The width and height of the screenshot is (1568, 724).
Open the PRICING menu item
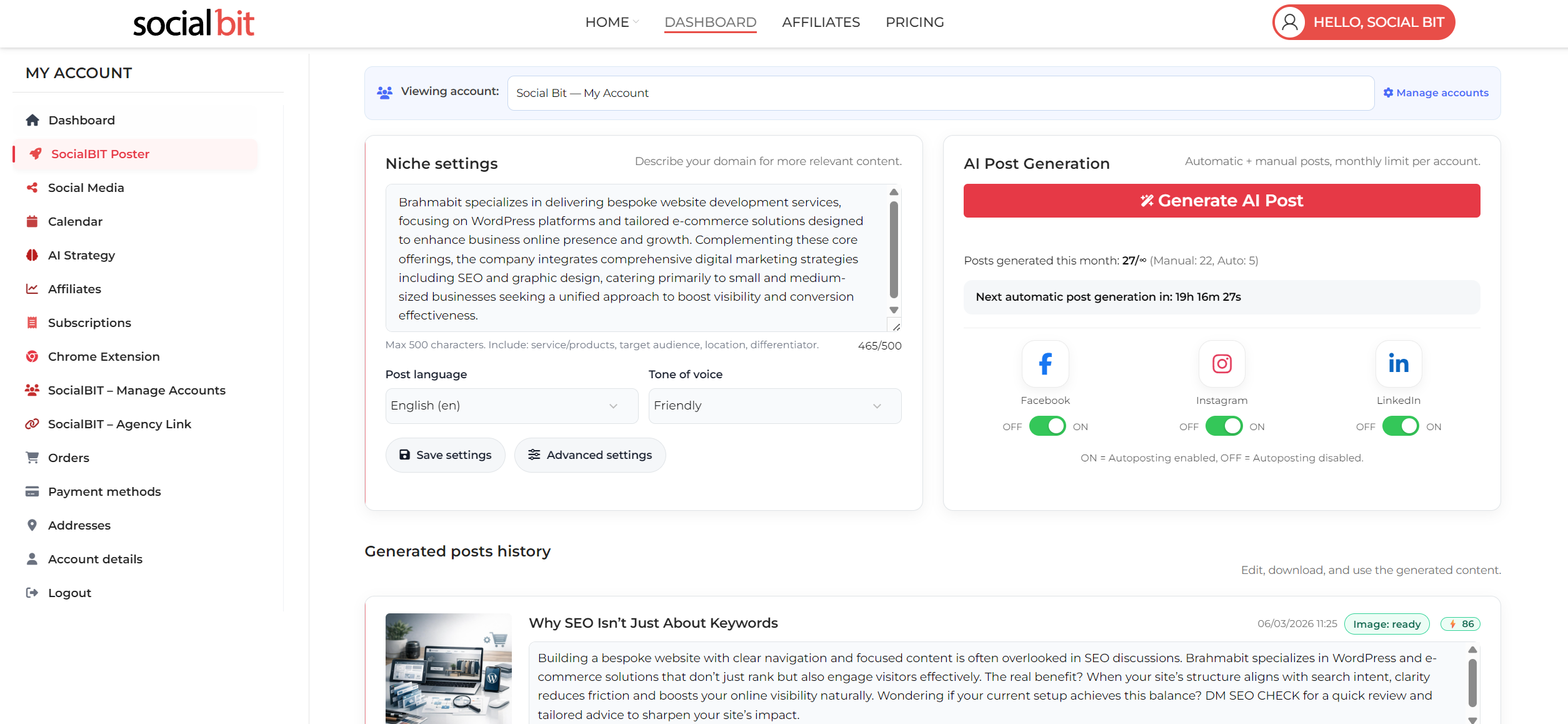[914, 23]
